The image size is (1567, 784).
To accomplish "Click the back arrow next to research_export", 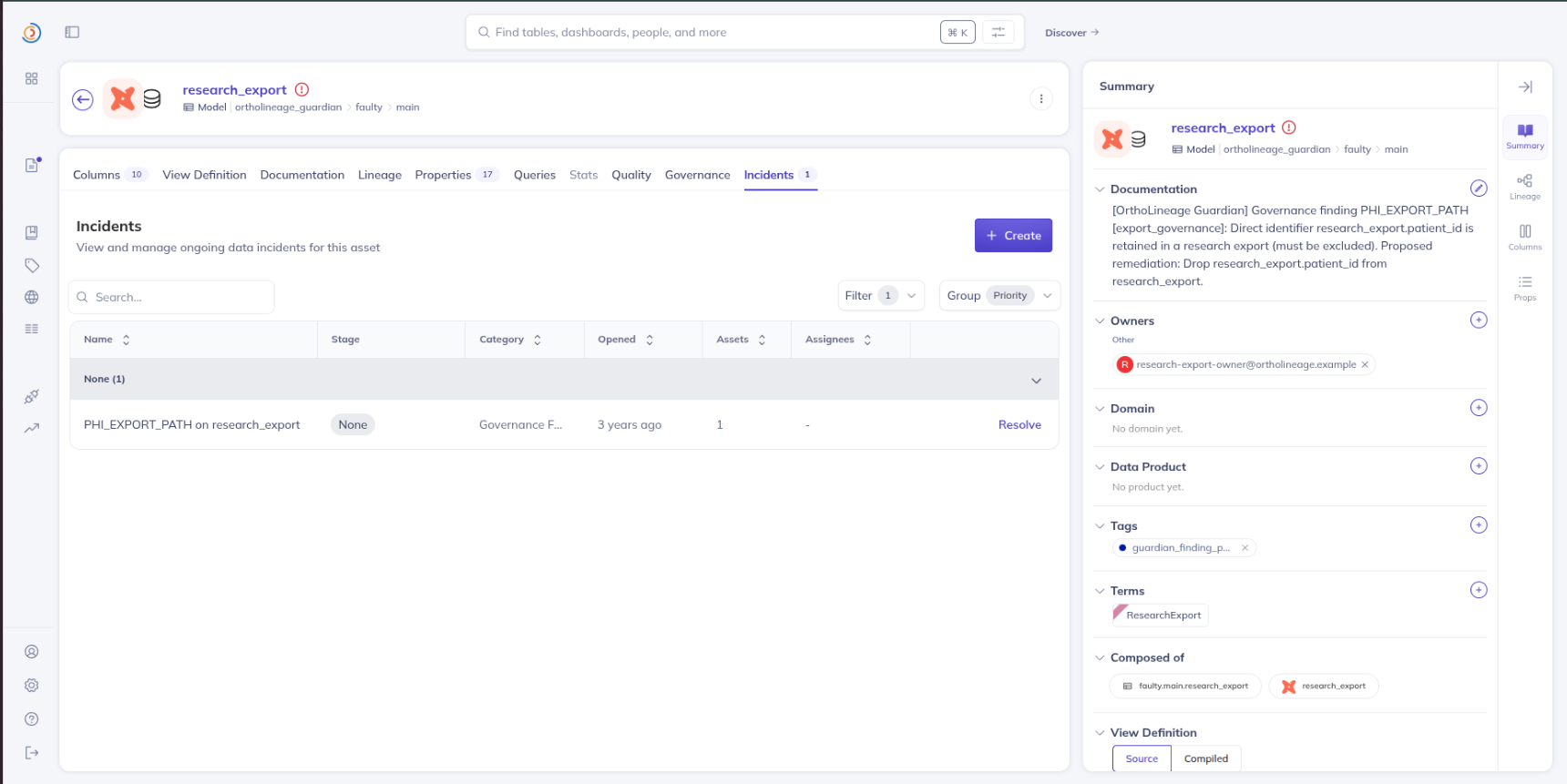I will [x=83, y=99].
